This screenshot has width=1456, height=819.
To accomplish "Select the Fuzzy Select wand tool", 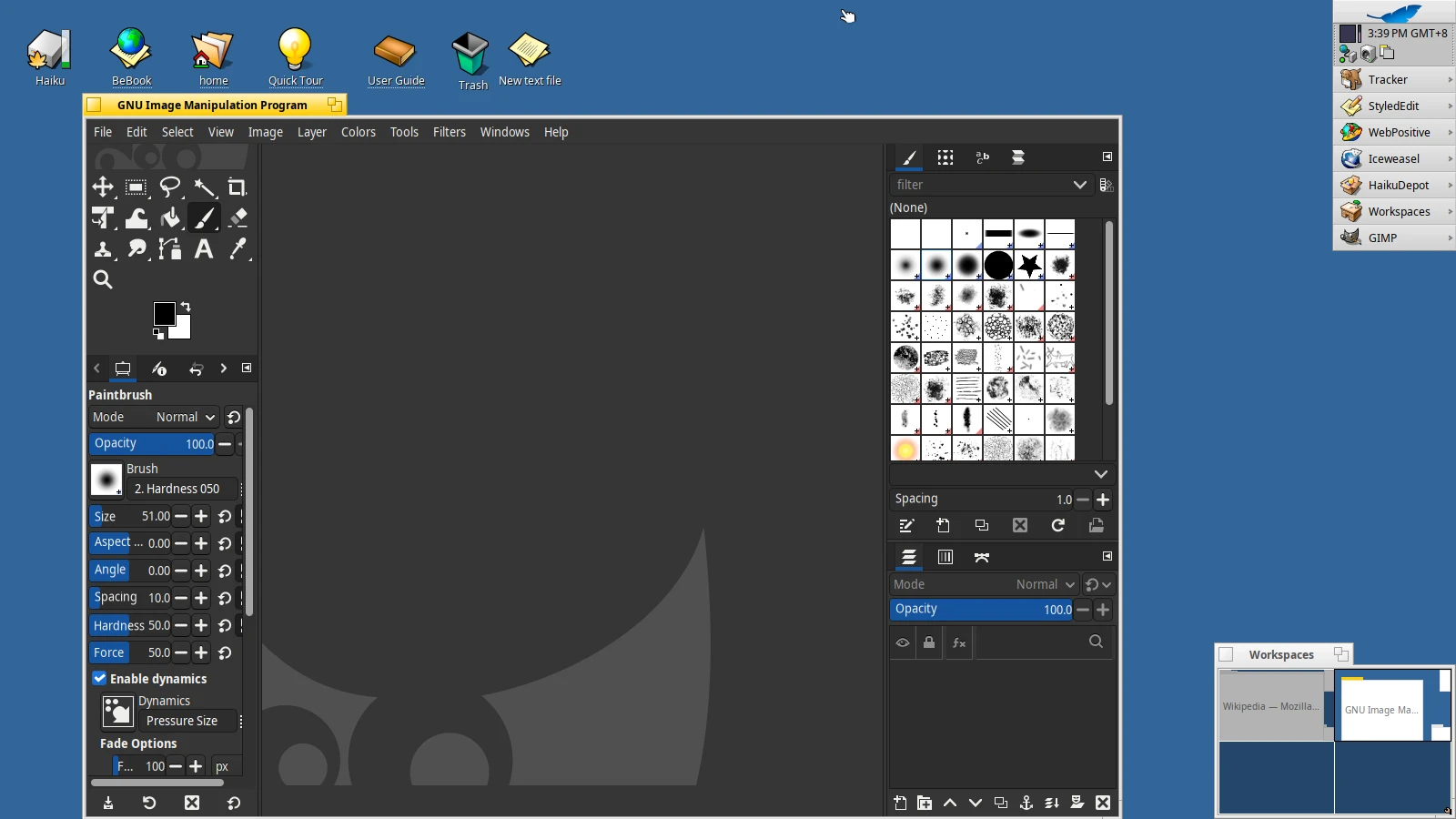I will click(x=205, y=187).
